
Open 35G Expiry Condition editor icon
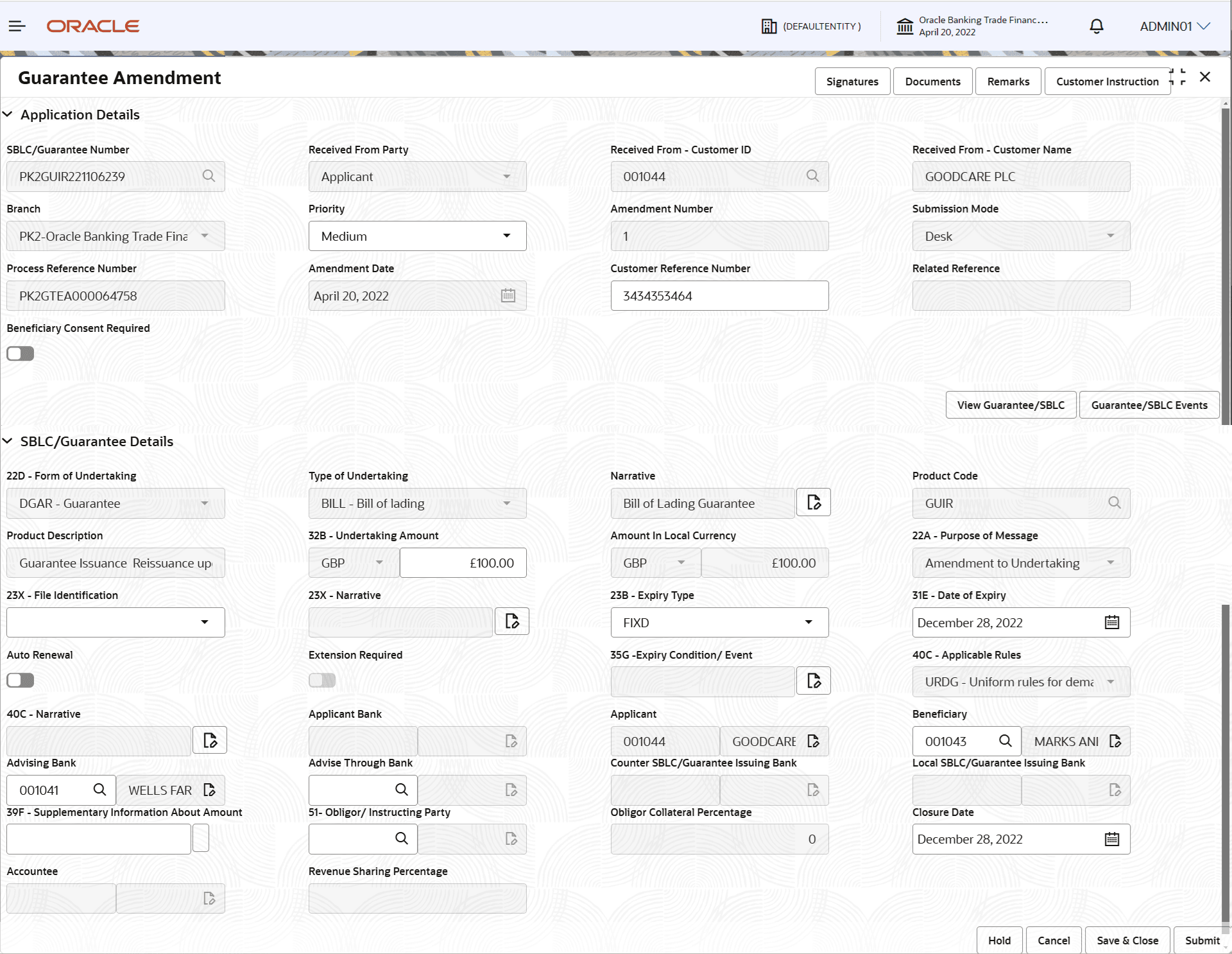(x=813, y=681)
